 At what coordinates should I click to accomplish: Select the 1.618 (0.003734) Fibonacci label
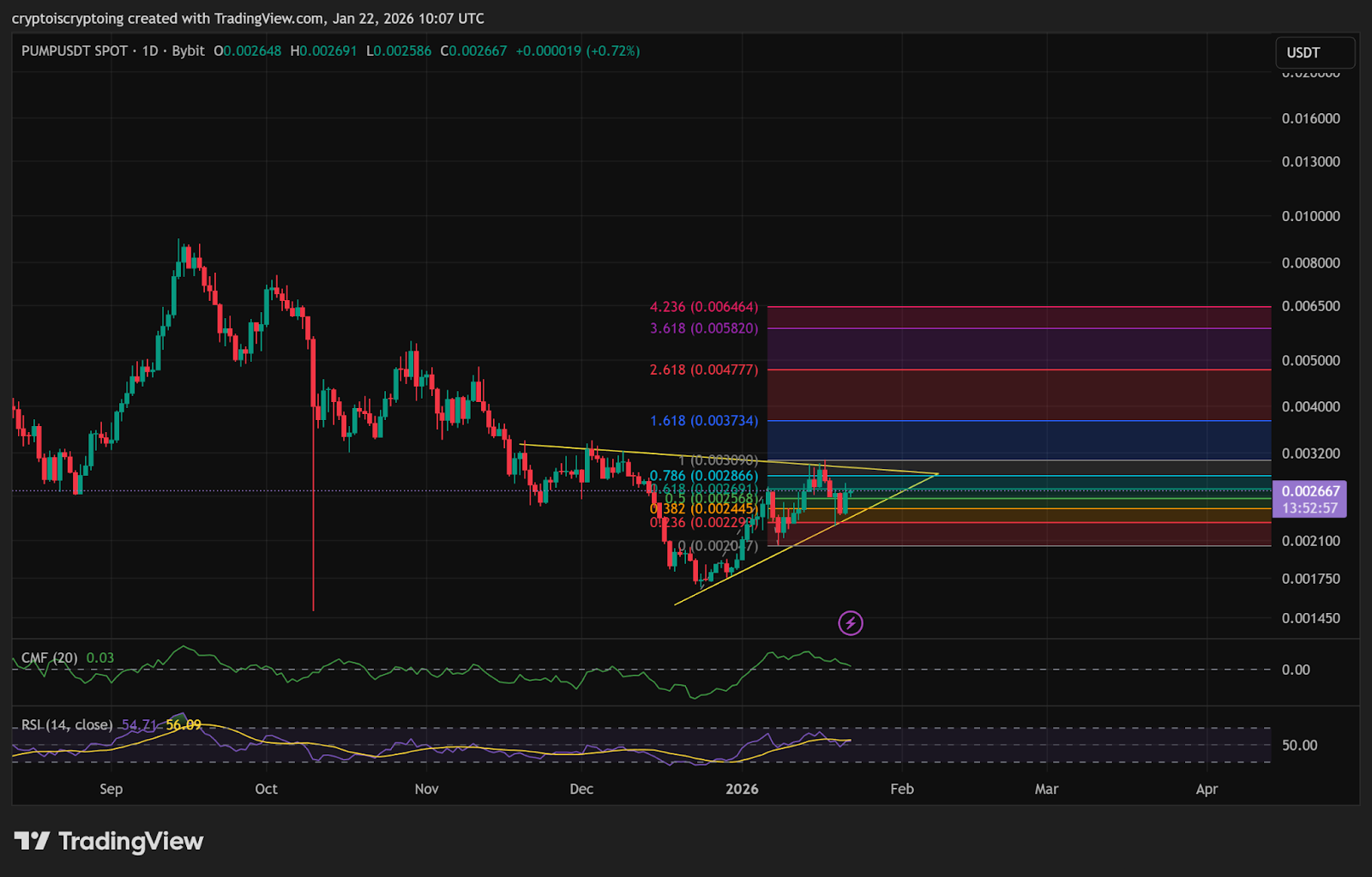pos(704,421)
